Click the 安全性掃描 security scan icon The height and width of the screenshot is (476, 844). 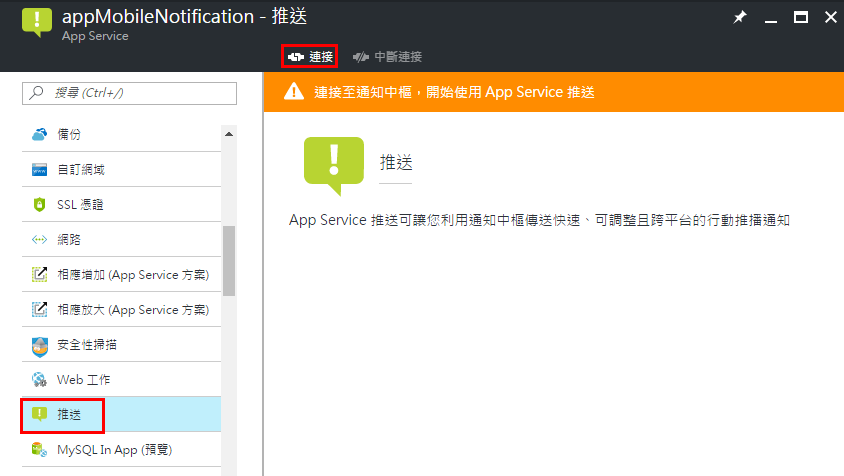(39, 346)
